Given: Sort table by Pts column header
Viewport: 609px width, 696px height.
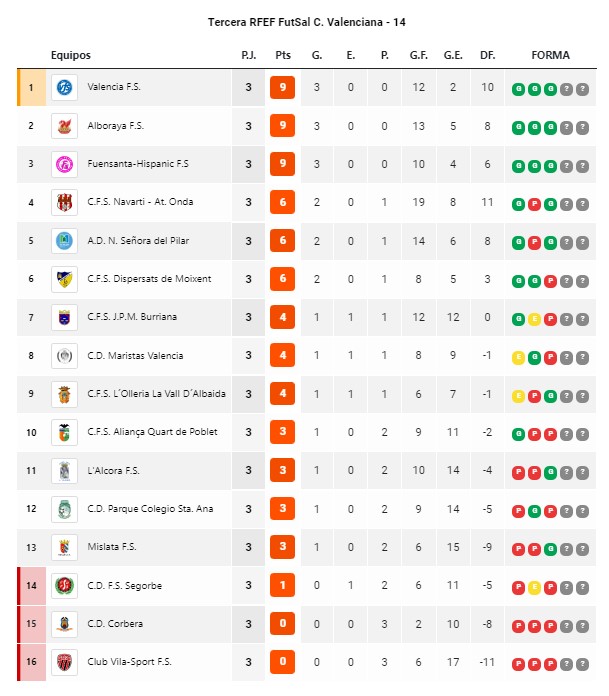Looking at the screenshot, I should pos(283,55).
